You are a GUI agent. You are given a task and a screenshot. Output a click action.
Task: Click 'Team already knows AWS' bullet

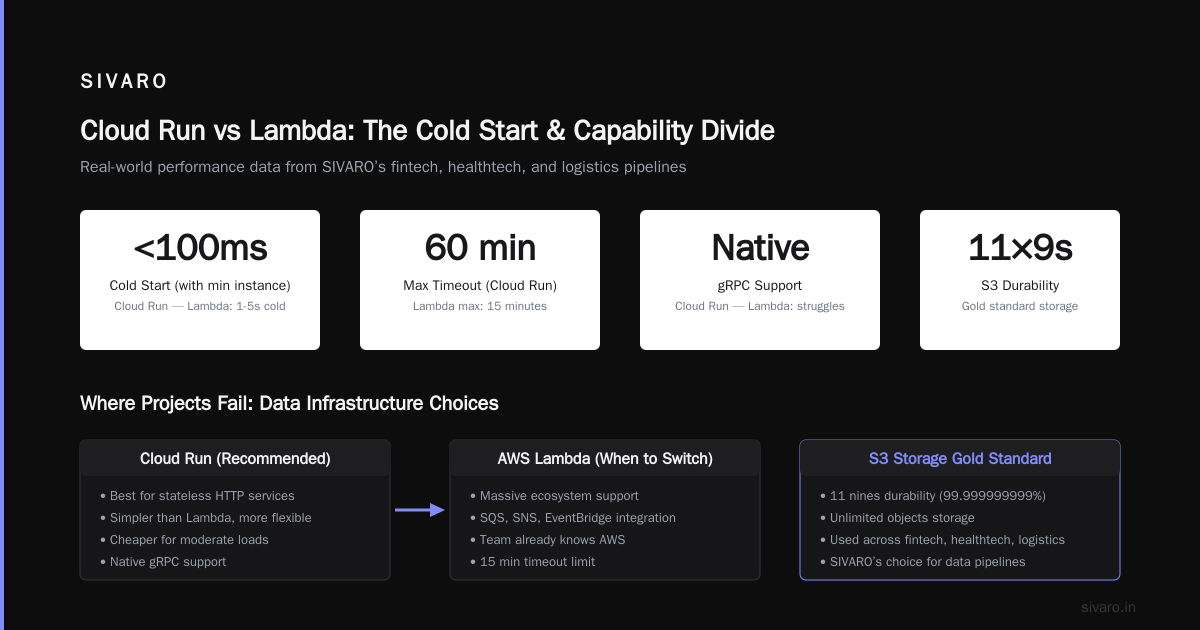[547, 540]
